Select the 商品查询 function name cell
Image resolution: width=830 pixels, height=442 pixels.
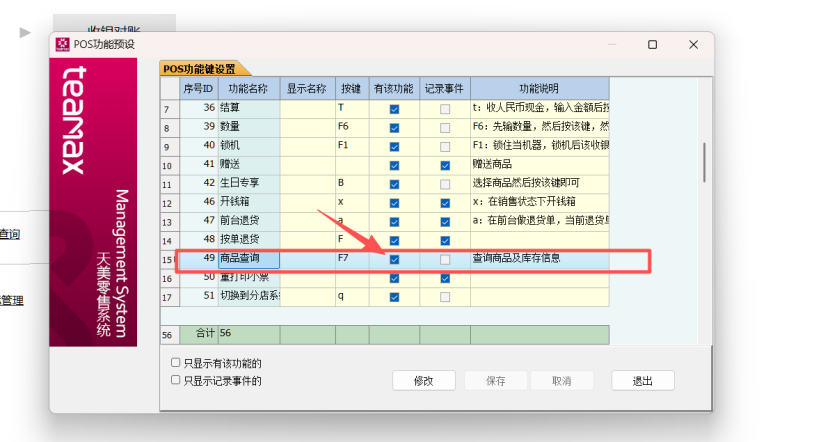[x=249, y=259]
